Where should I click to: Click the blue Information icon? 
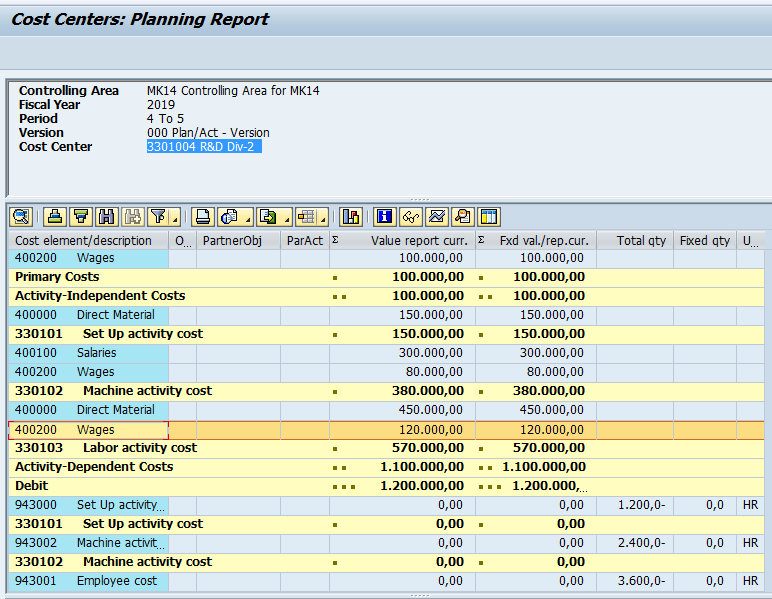pyautogui.click(x=385, y=217)
